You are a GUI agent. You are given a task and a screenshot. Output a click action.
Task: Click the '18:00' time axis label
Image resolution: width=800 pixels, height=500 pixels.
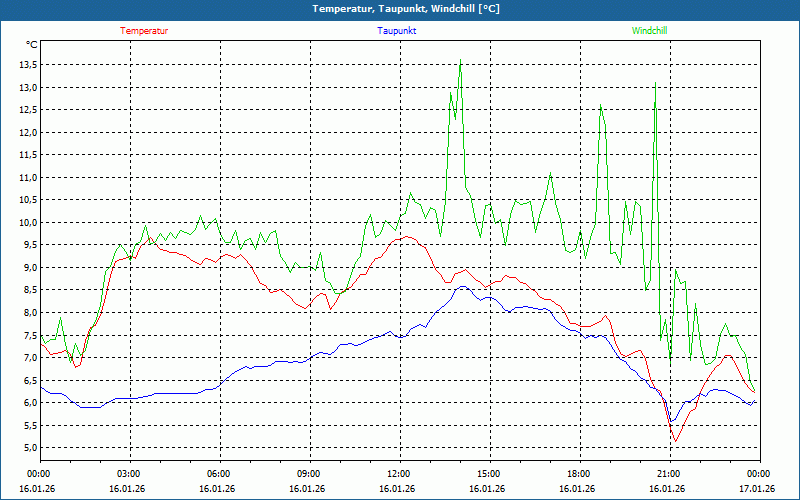pyautogui.click(x=577, y=473)
